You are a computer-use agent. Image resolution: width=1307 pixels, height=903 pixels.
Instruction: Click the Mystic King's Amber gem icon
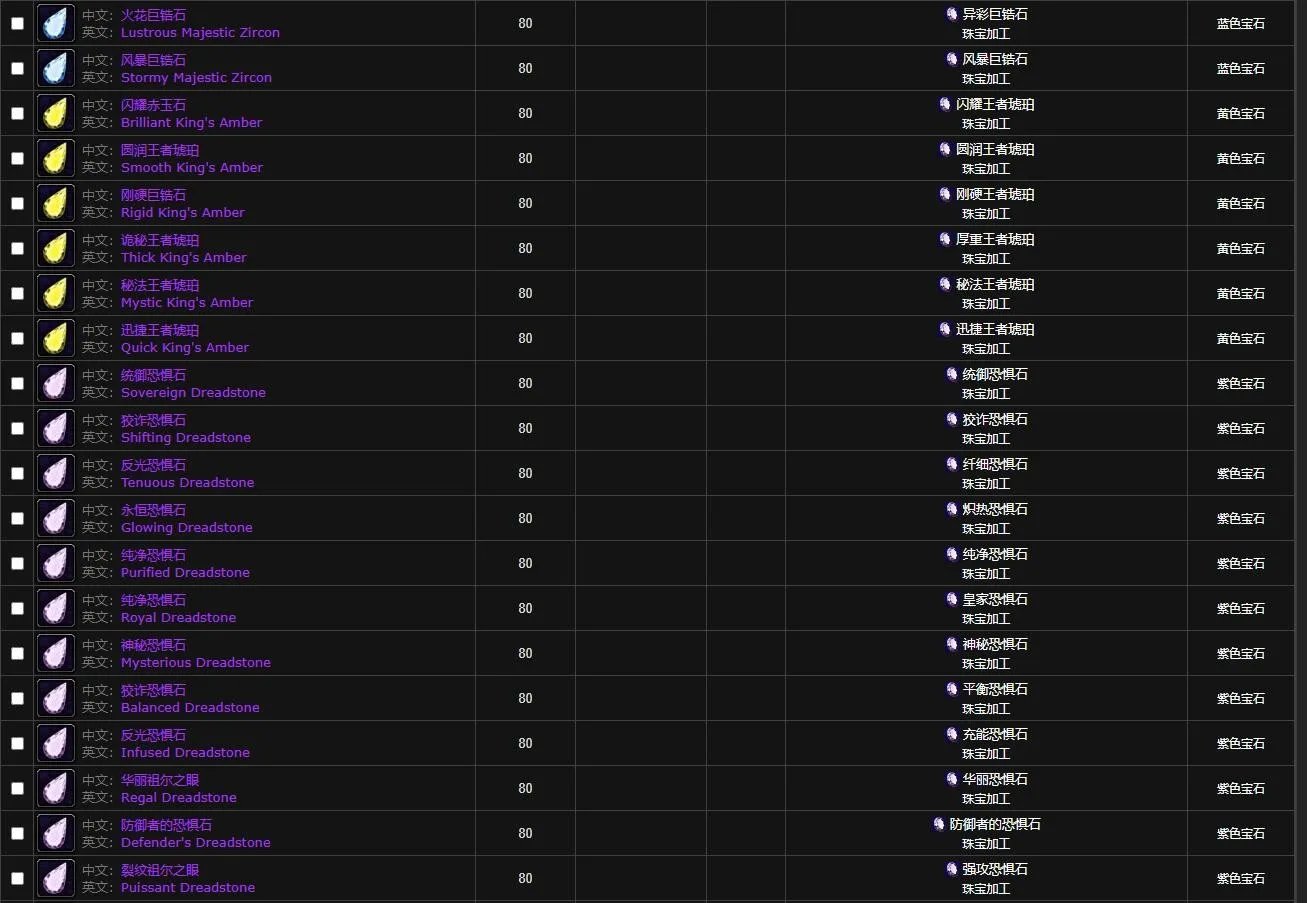coord(56,293)
